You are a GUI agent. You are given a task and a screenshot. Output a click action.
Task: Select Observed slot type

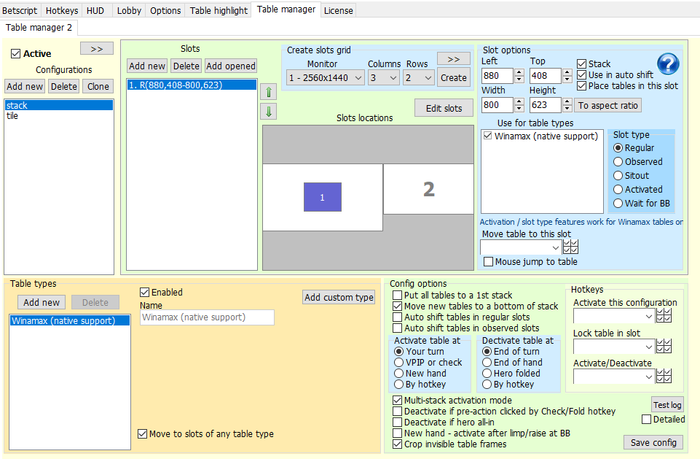tap(618, 162)
